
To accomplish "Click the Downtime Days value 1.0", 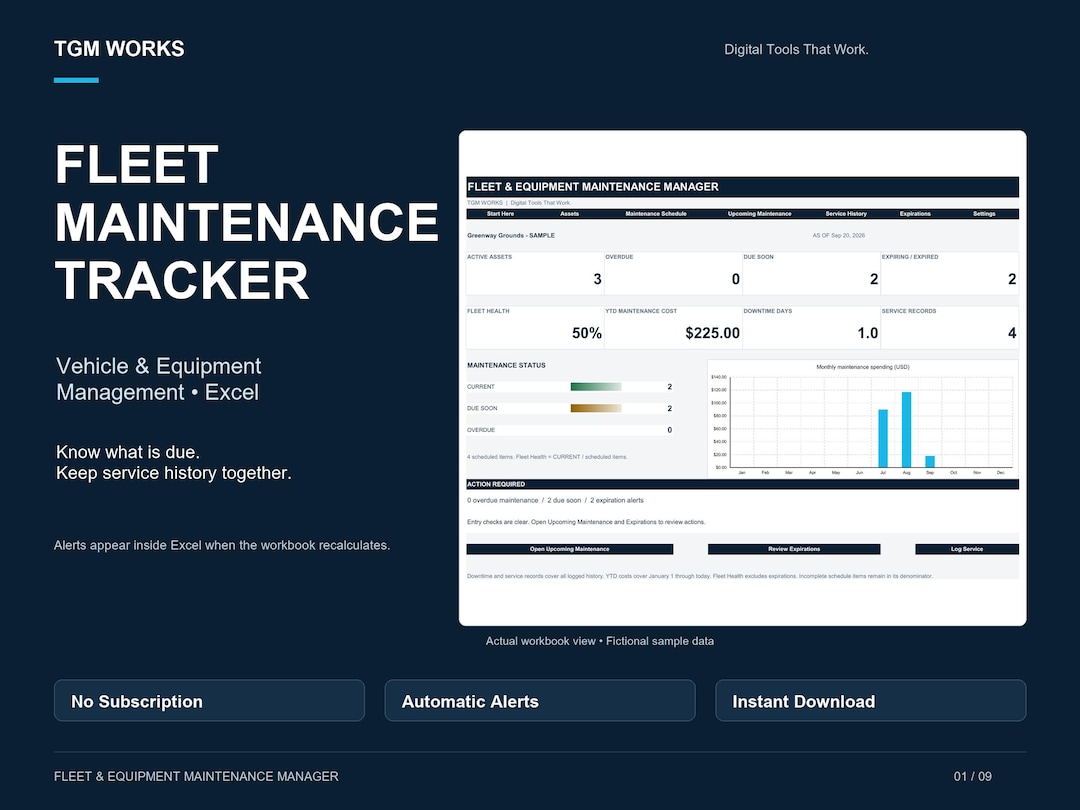I will click(x=868, y=333).
